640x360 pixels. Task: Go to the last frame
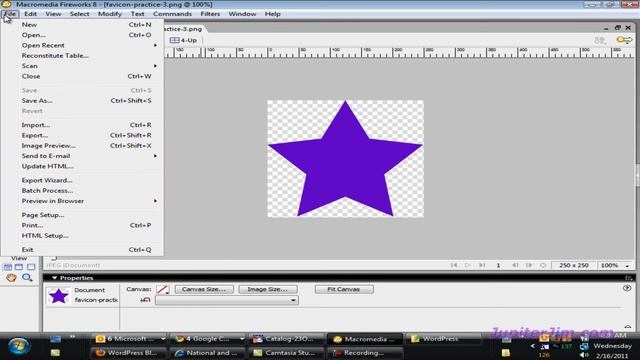pos(482,265)
